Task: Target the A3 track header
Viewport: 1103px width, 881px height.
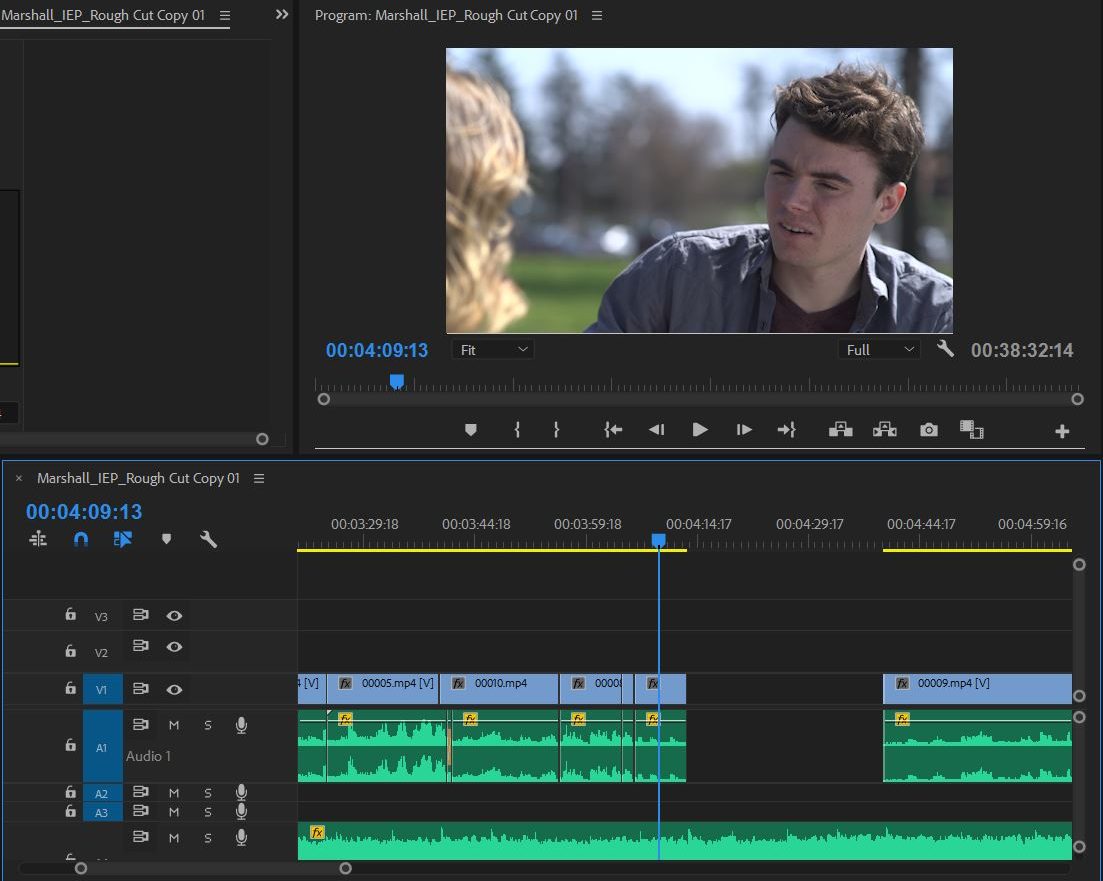Action: pyautogui.click(x=102, y=812)
